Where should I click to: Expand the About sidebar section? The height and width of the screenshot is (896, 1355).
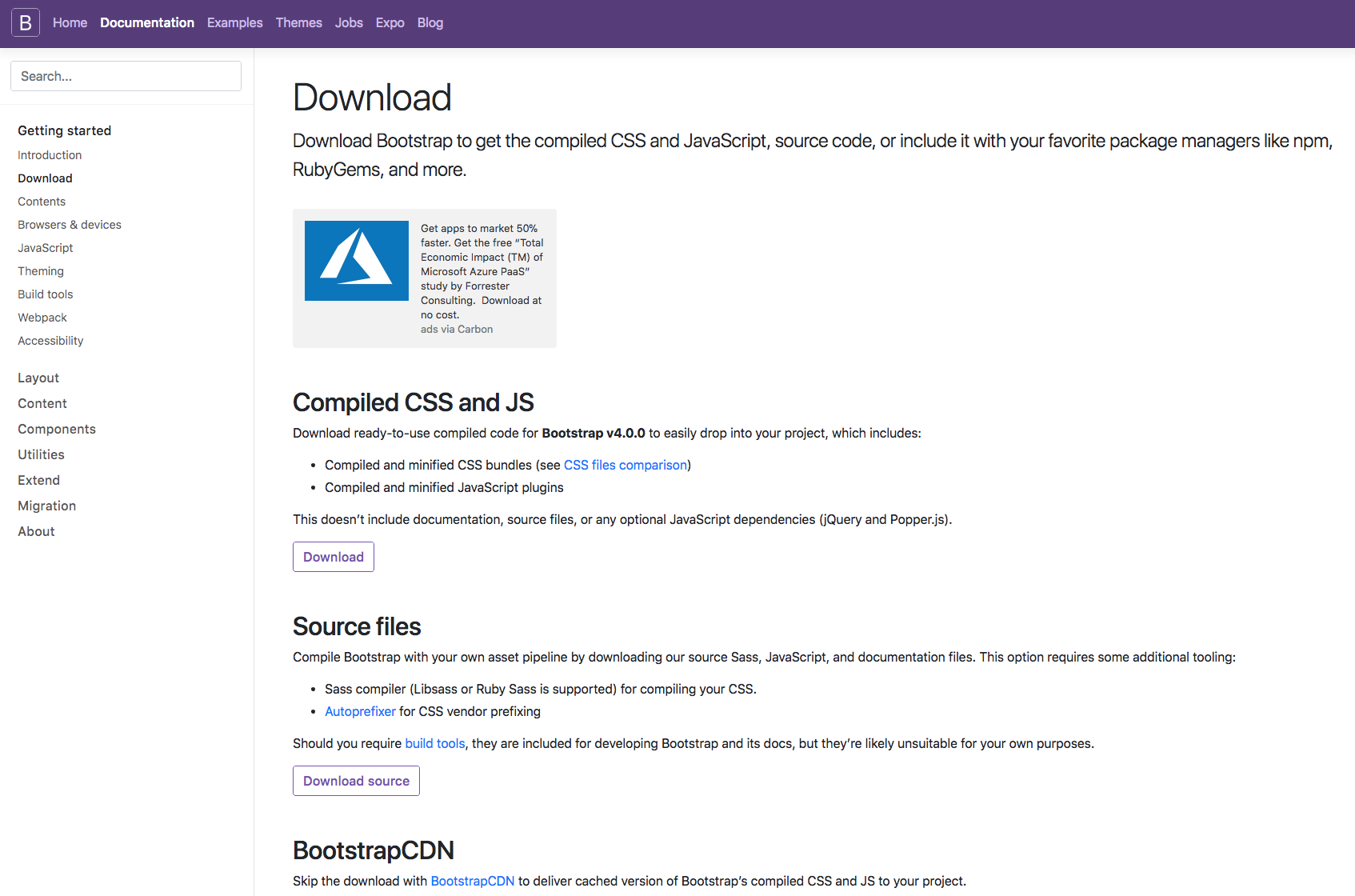coord(36,531)
